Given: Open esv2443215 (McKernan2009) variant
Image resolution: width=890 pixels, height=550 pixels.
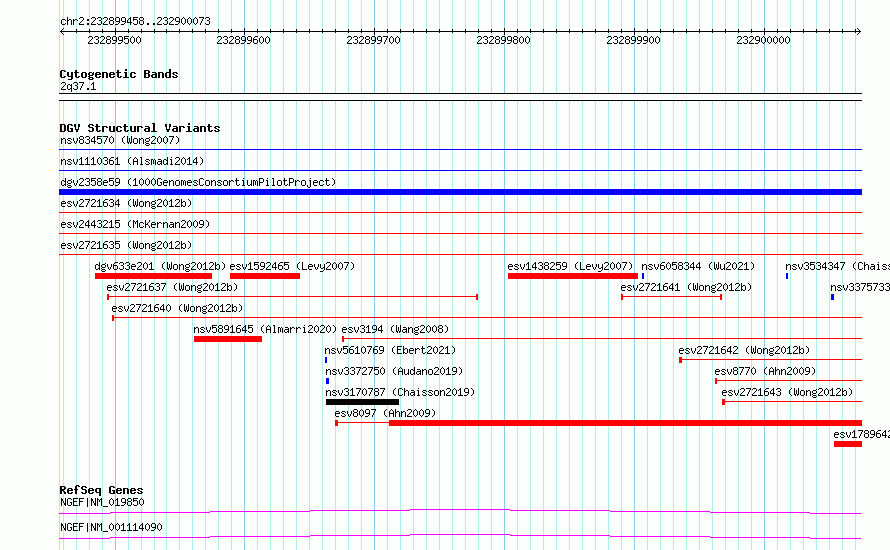Looking at the screenshot, I should pos(135,224).
